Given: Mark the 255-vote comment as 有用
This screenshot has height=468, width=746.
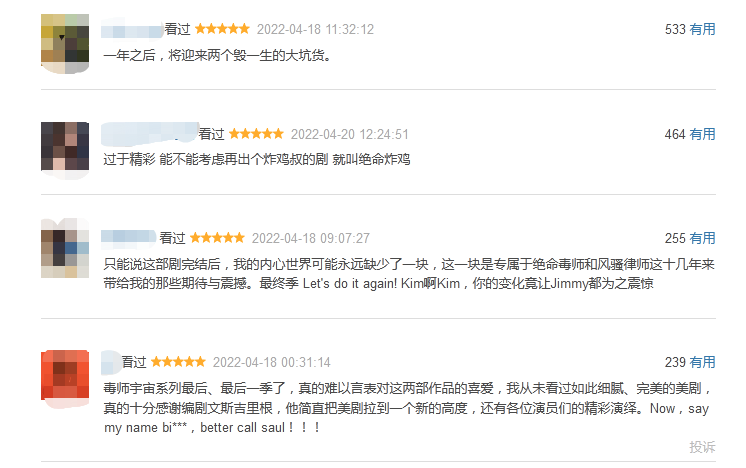Looking at the screenshot, I should (702, 238).
